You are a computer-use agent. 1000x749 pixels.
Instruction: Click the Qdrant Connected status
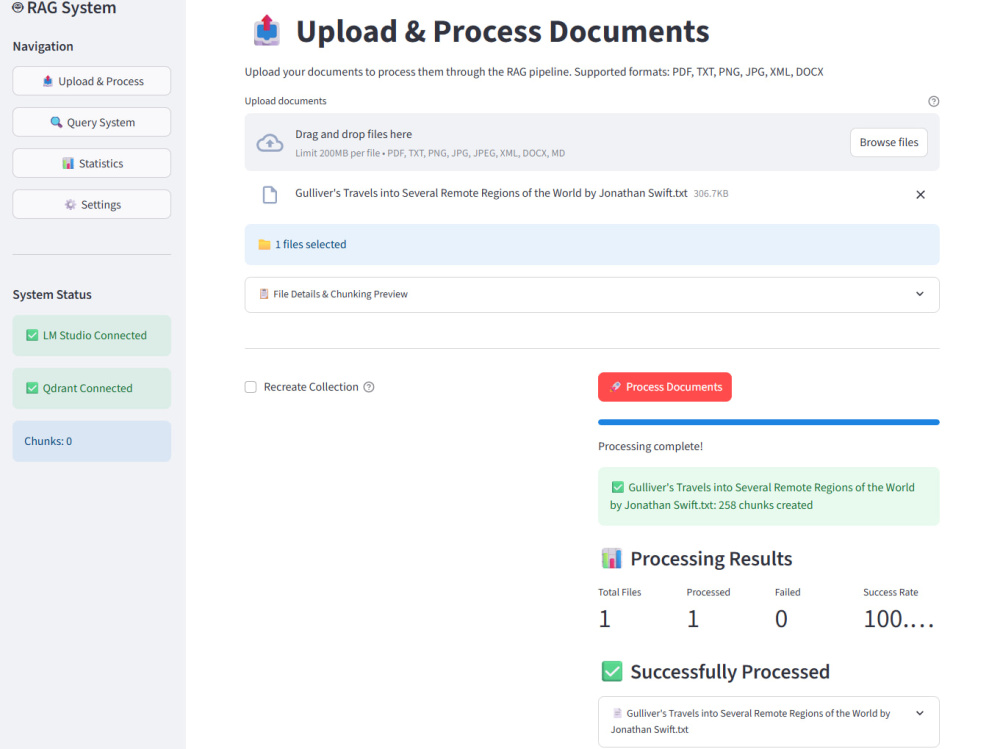[x=92, y=389]
